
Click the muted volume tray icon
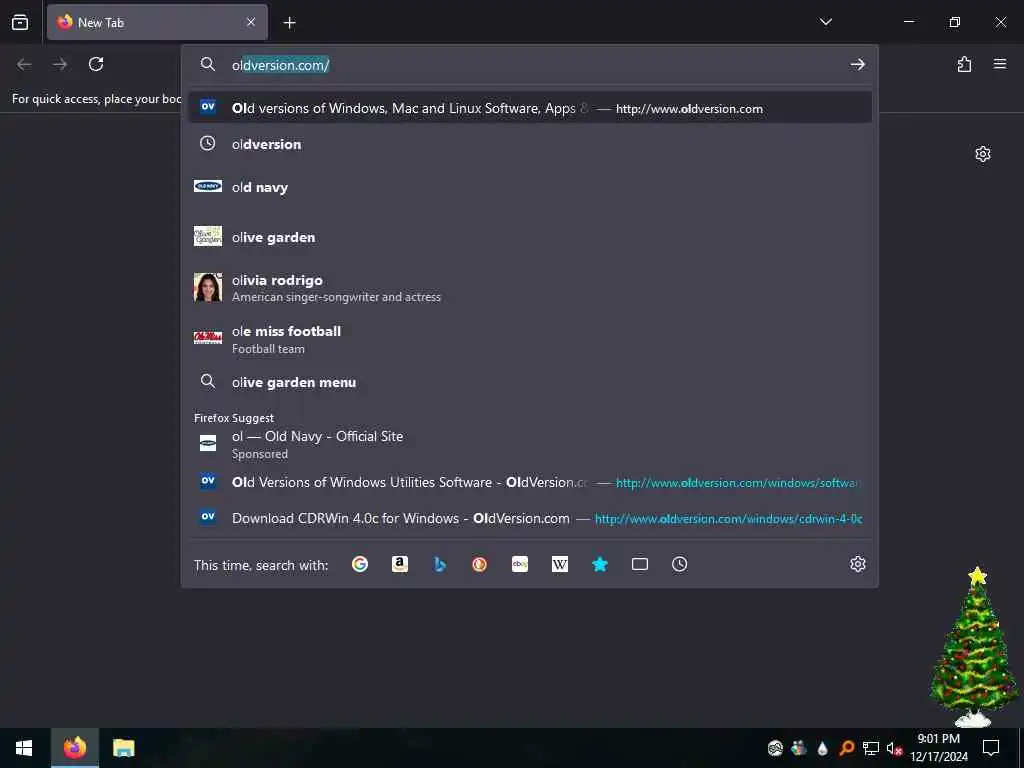[894, 748]
